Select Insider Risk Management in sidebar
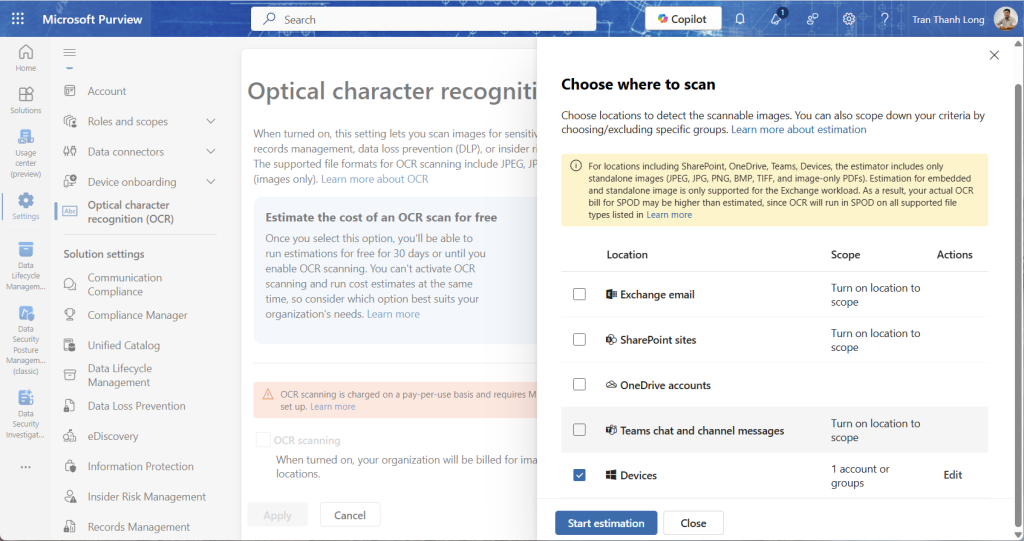The height and width of the screenshot is (541, 1024). tap(146, 497)
